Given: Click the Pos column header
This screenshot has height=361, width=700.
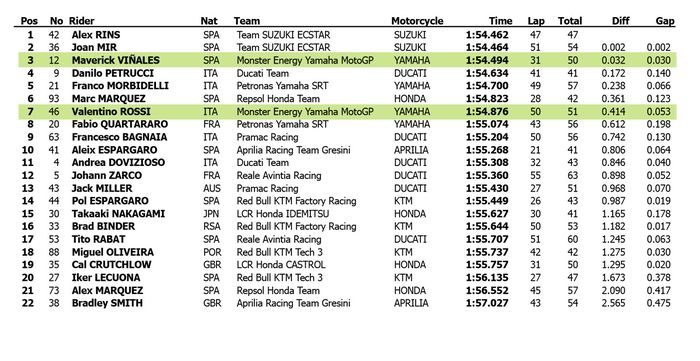Looking at the screenshot, I should pyautogui.click(x=29, y=21).
